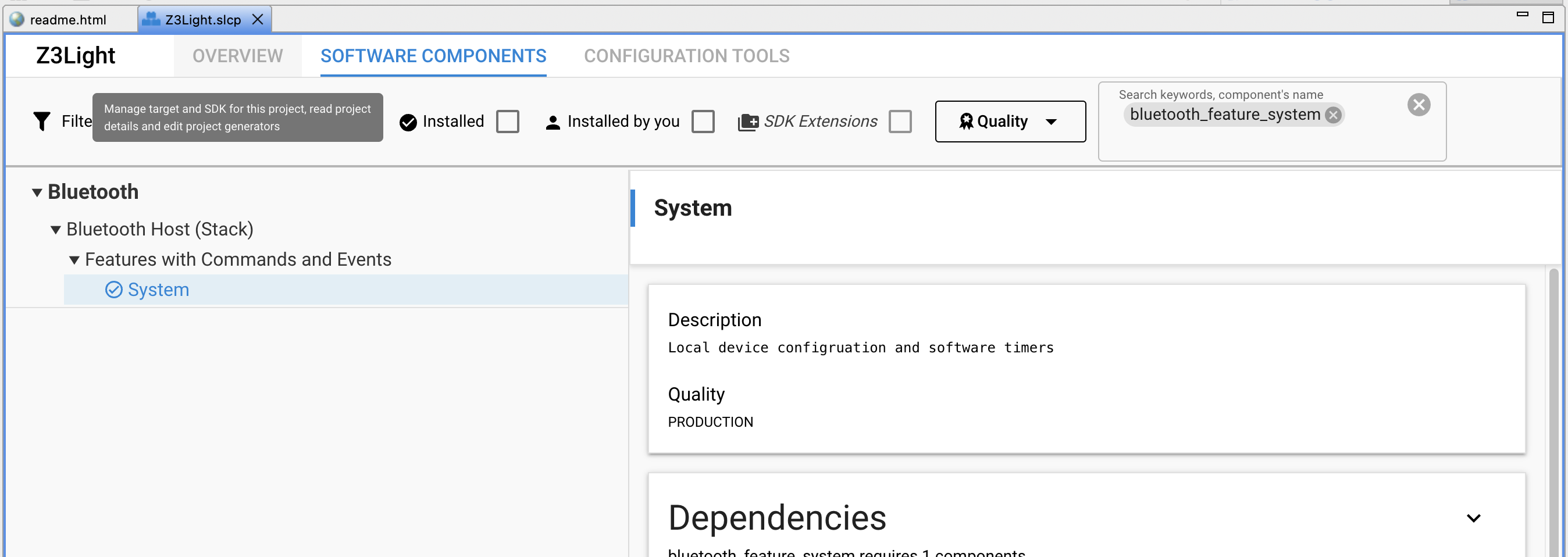Maximize the editor pane
Viewport: 1568px width, 557px height.
[x=1548, y=16]
